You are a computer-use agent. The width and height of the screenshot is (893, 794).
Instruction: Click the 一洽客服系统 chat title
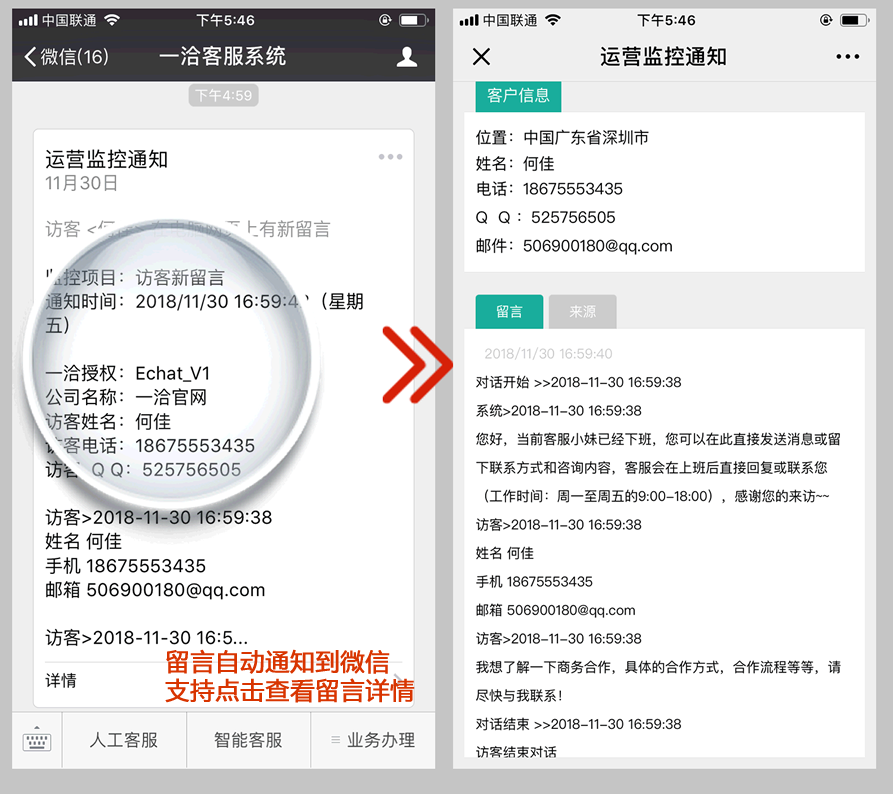tap(223, 56)
